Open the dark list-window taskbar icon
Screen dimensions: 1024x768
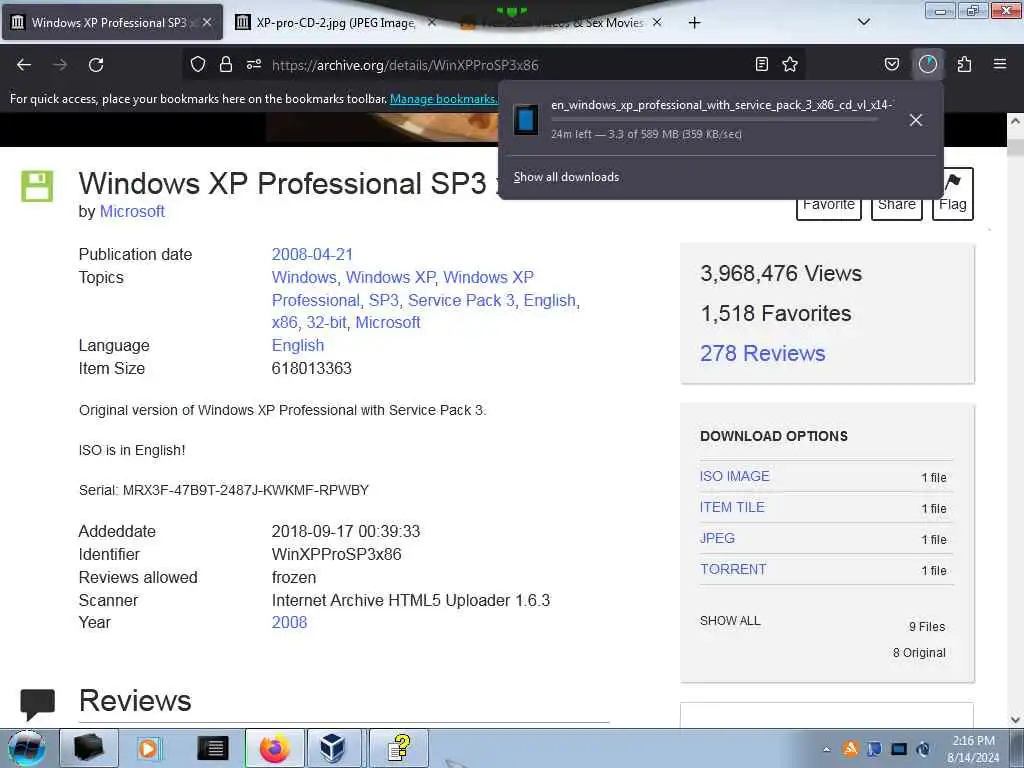click(x=212, y=748)
